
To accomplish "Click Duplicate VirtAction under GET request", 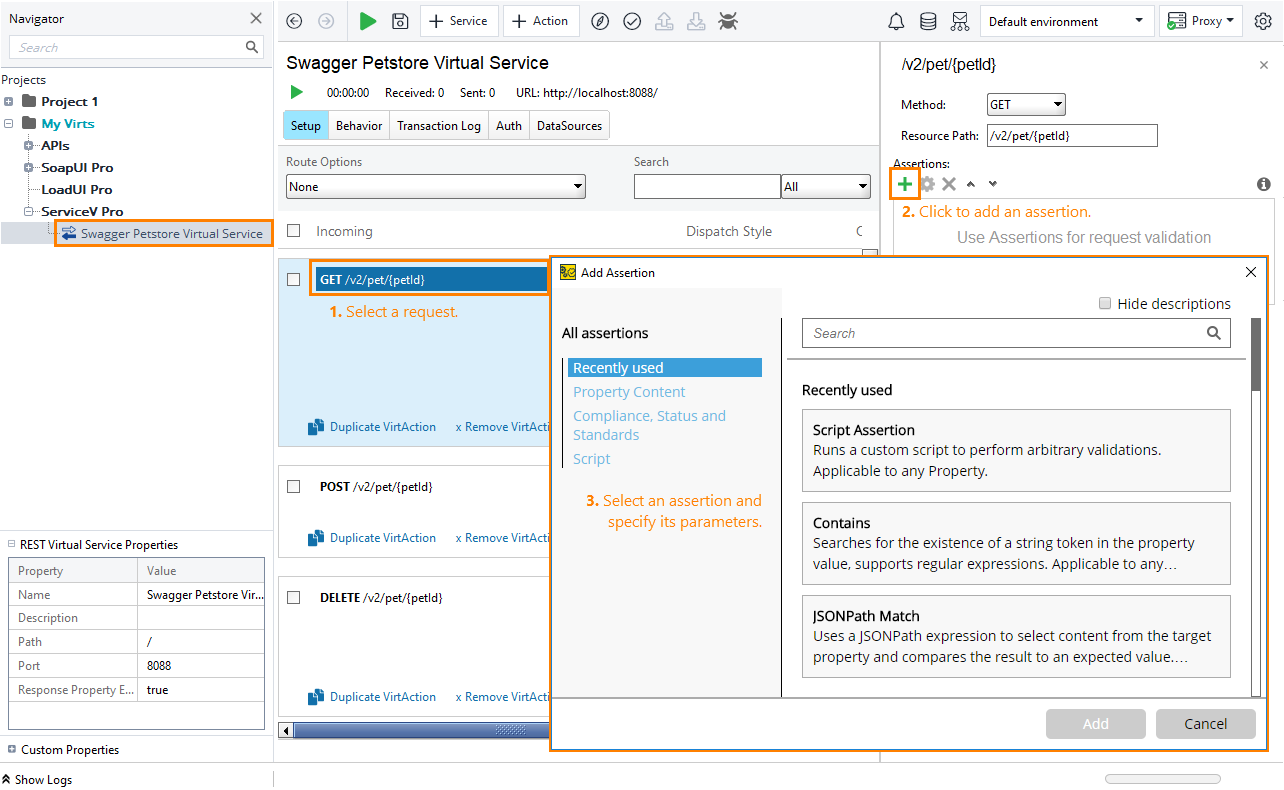I will 372,427.
